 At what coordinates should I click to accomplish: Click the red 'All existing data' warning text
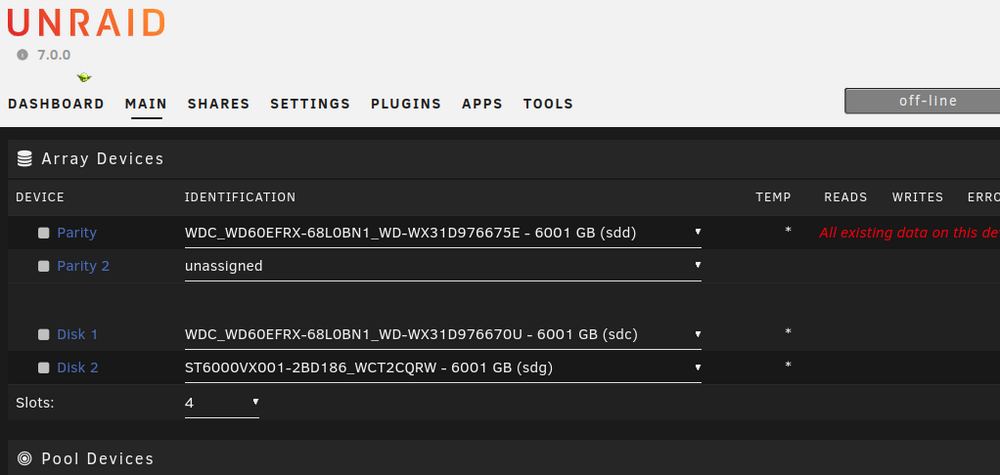pos(909,233)
